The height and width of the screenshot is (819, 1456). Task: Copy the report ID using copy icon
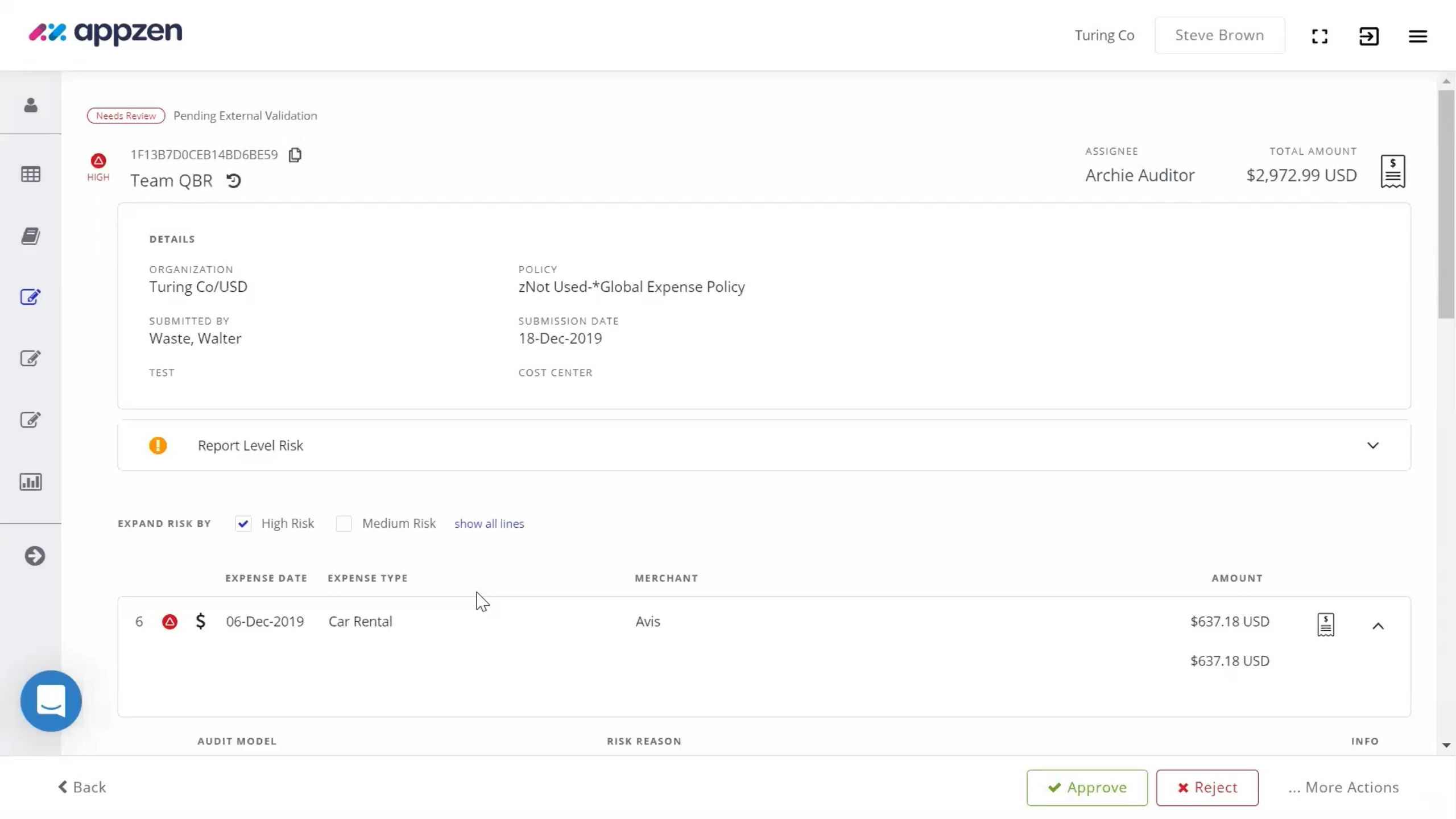click(294, 154)
